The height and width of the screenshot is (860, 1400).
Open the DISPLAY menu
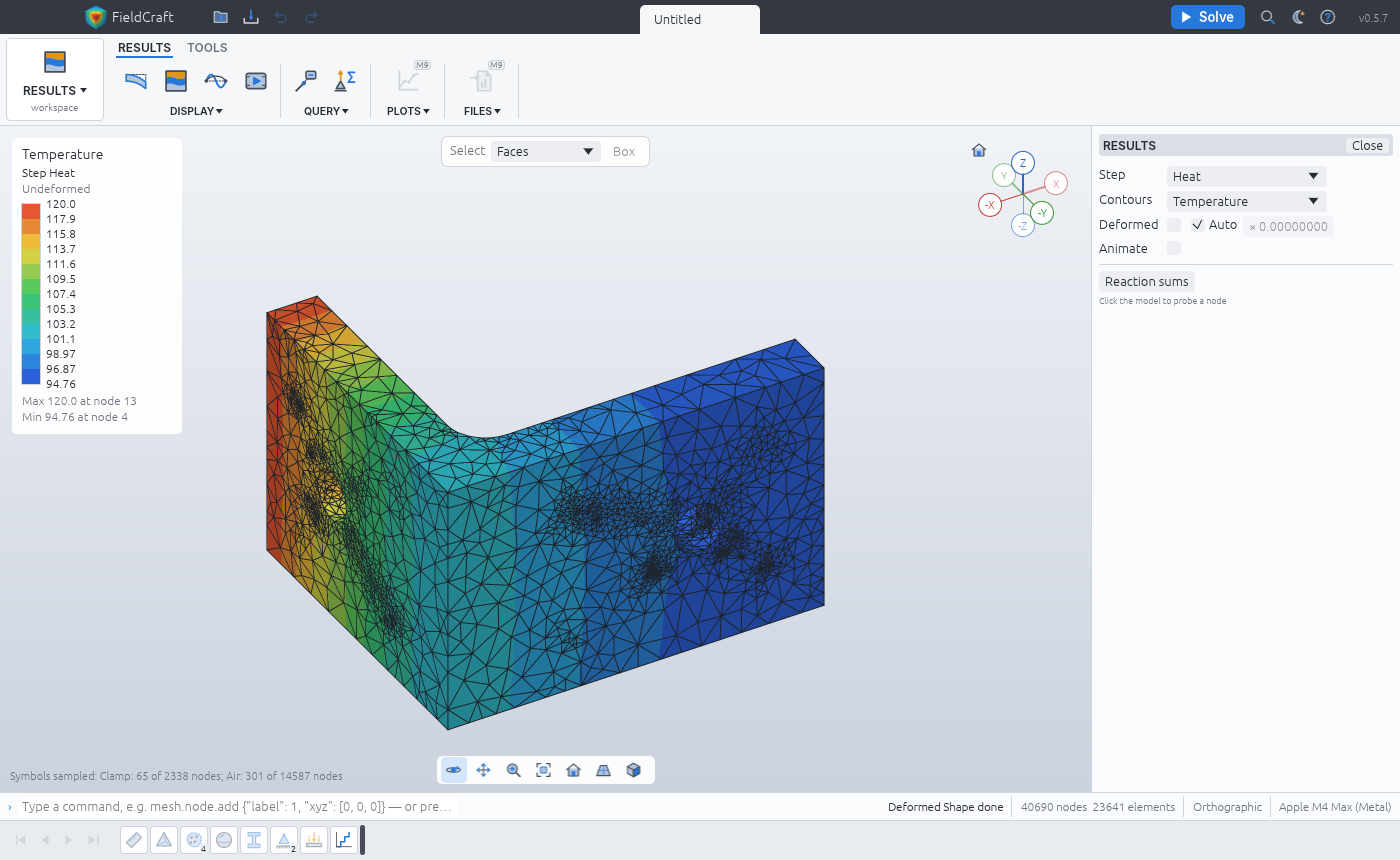coord(196,111)
